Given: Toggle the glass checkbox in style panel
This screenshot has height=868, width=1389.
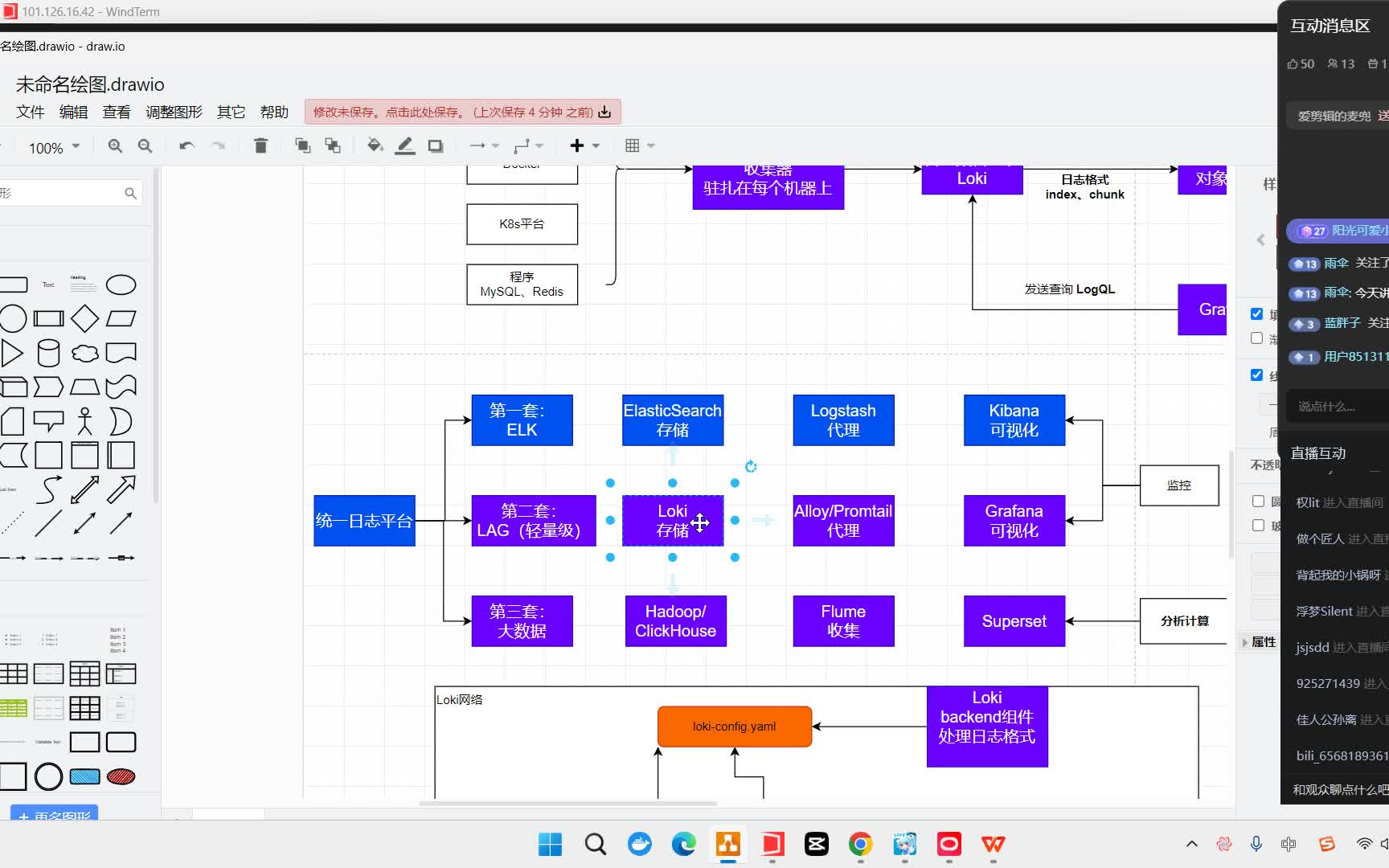Looking at the screenshot, I should [1258, 525].
